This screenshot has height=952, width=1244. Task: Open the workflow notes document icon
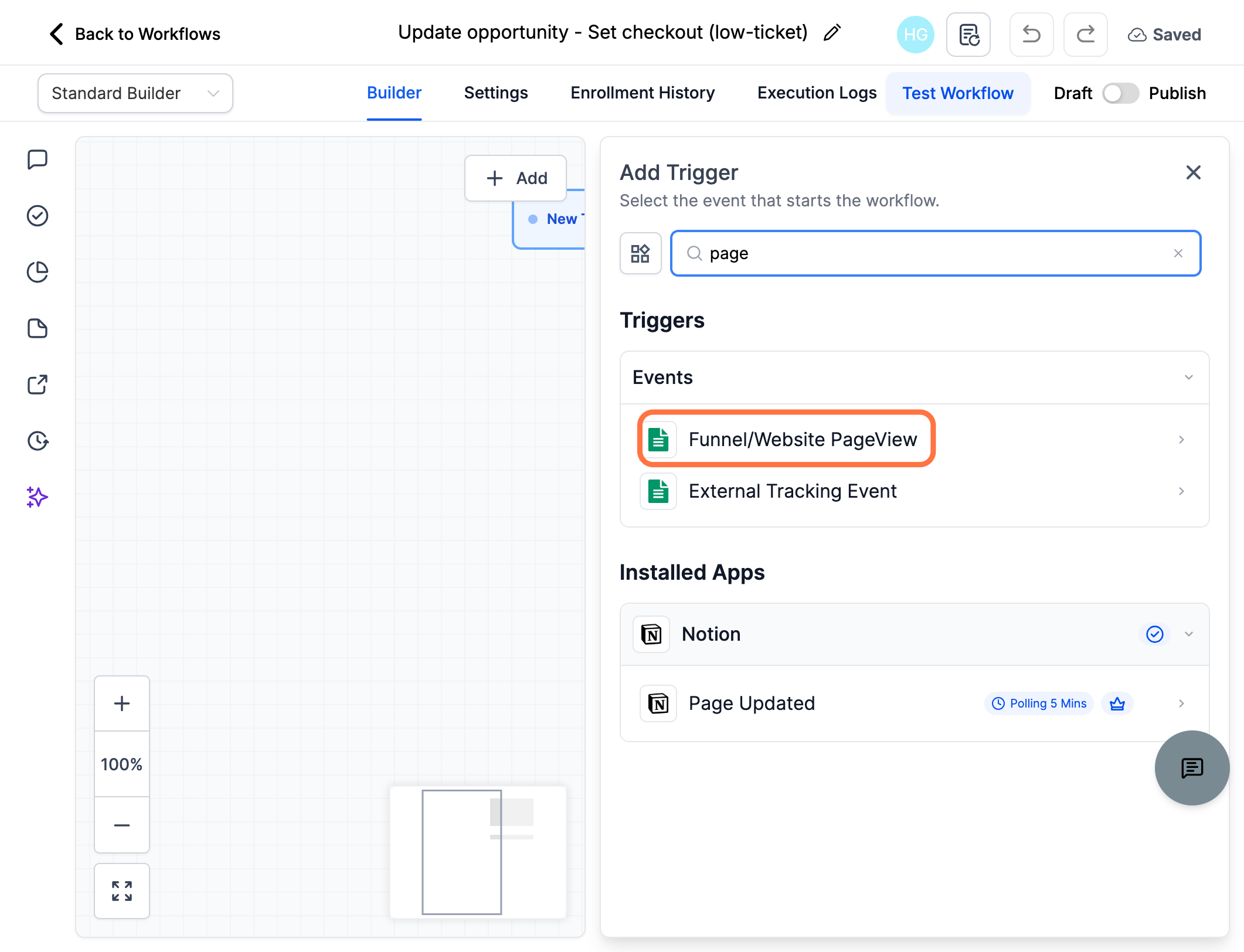[x=968, y=35]
